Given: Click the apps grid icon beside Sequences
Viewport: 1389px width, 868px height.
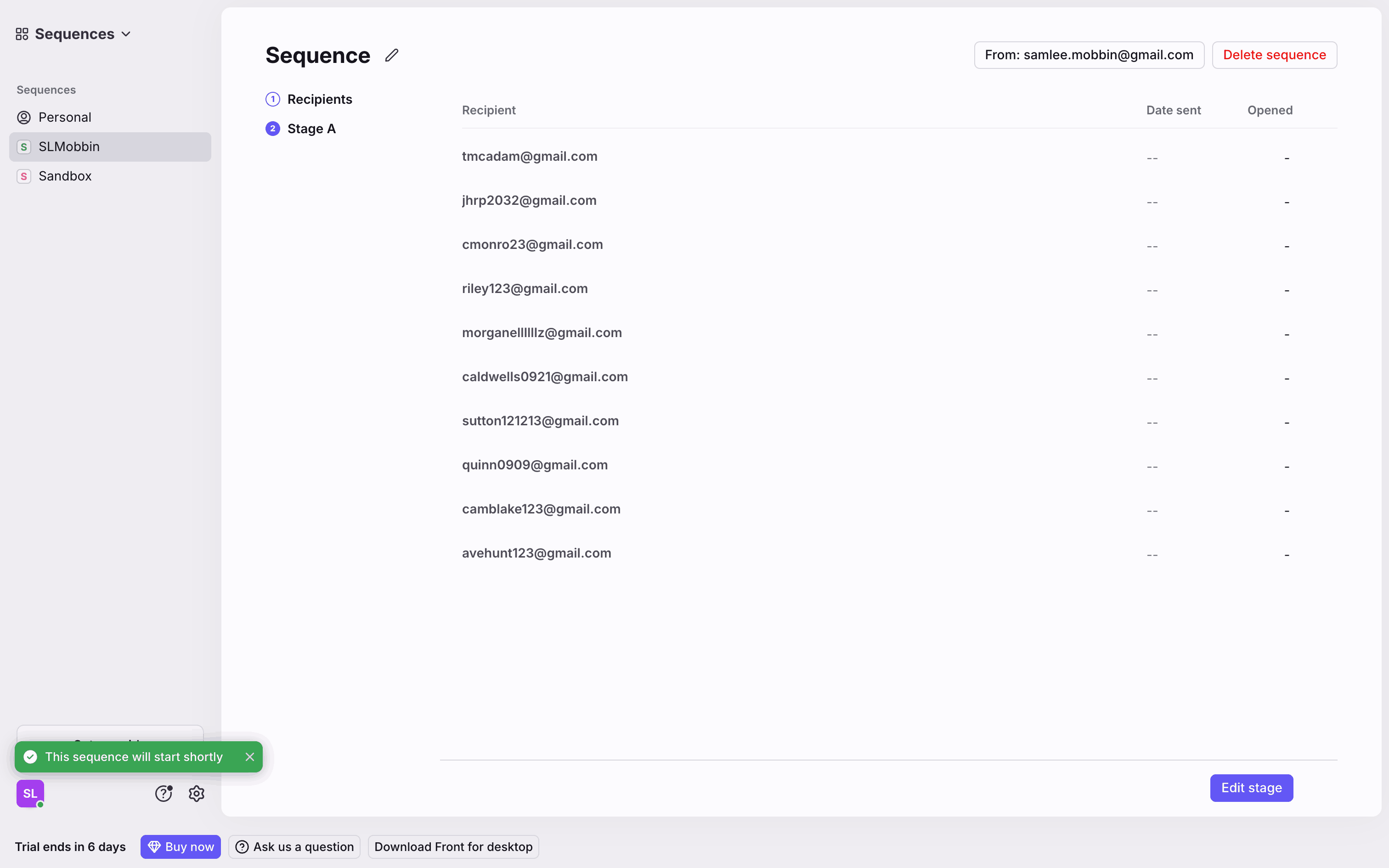Looking at the screenshot, I should (22, 34).
